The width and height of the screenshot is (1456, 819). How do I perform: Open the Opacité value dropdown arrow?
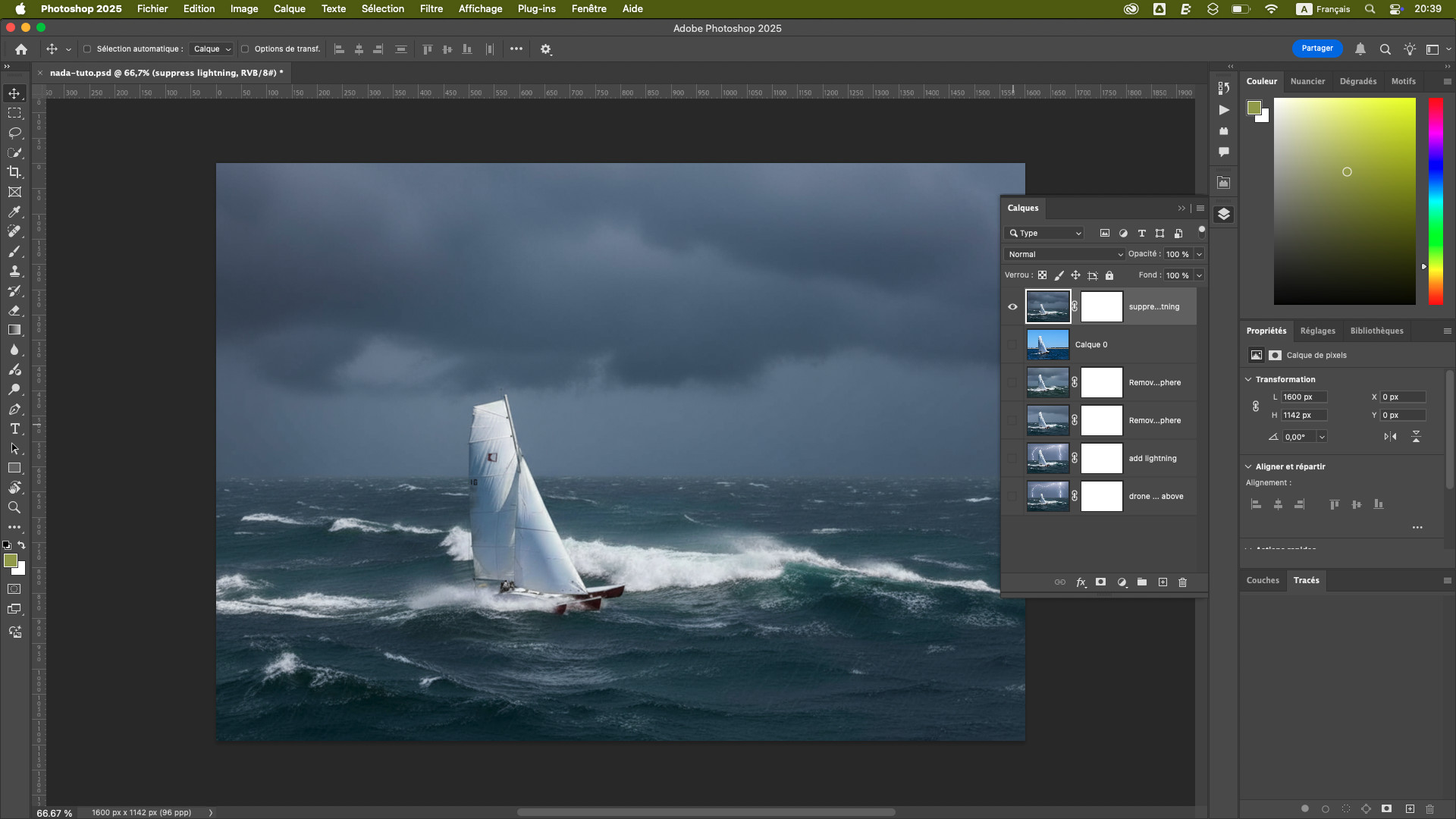click(1199, 255)
